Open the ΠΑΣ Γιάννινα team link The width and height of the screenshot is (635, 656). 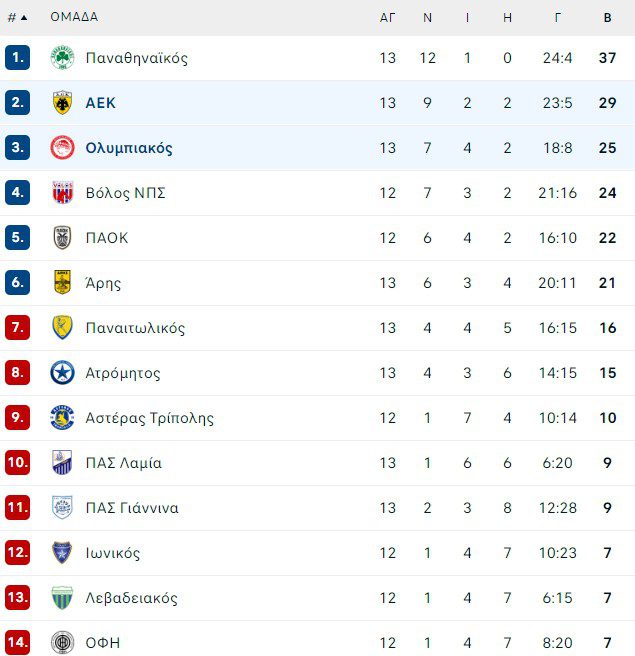click(132, 508)
